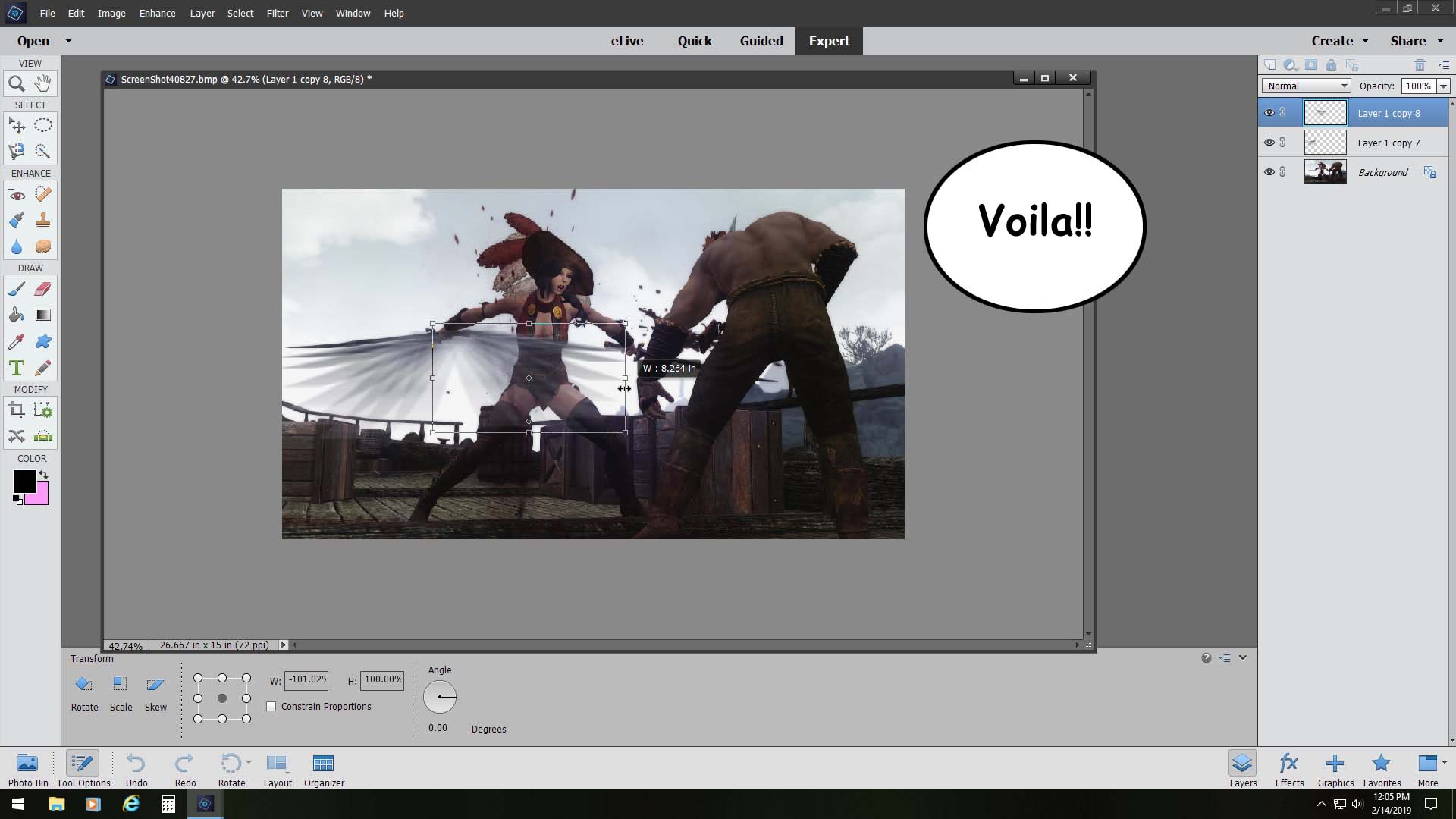1456x819 pixels.
Task: Select the Custom Shape tool
Action: pos(43,342)
